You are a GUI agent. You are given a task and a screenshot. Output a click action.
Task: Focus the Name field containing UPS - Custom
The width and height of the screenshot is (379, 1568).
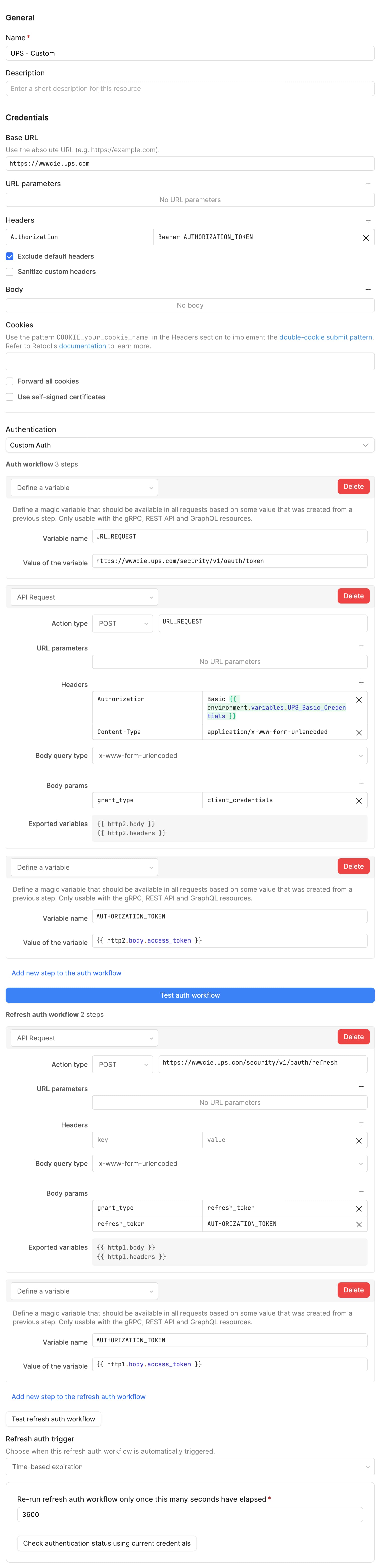[x=190, y=54]
